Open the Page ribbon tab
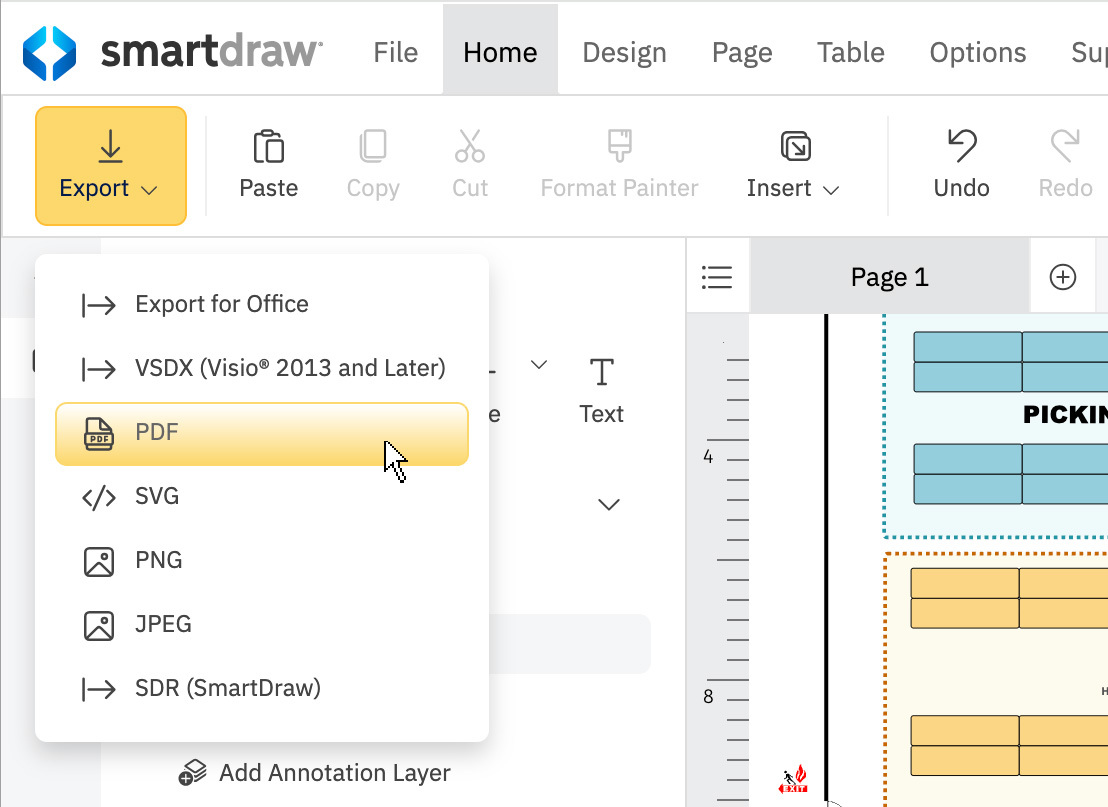This screenshot has height=807, width=1108. click(x=742, y=53)
